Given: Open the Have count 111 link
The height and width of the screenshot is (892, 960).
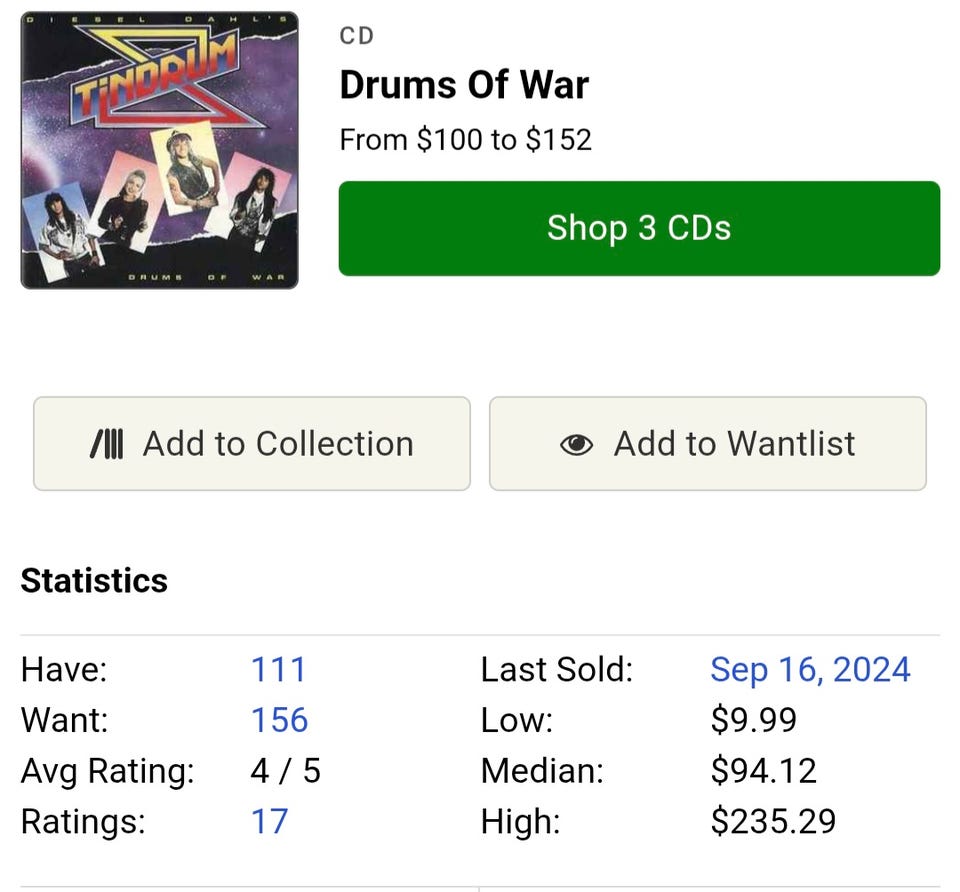Looking at the screenshot, I should tap(278, 669).
